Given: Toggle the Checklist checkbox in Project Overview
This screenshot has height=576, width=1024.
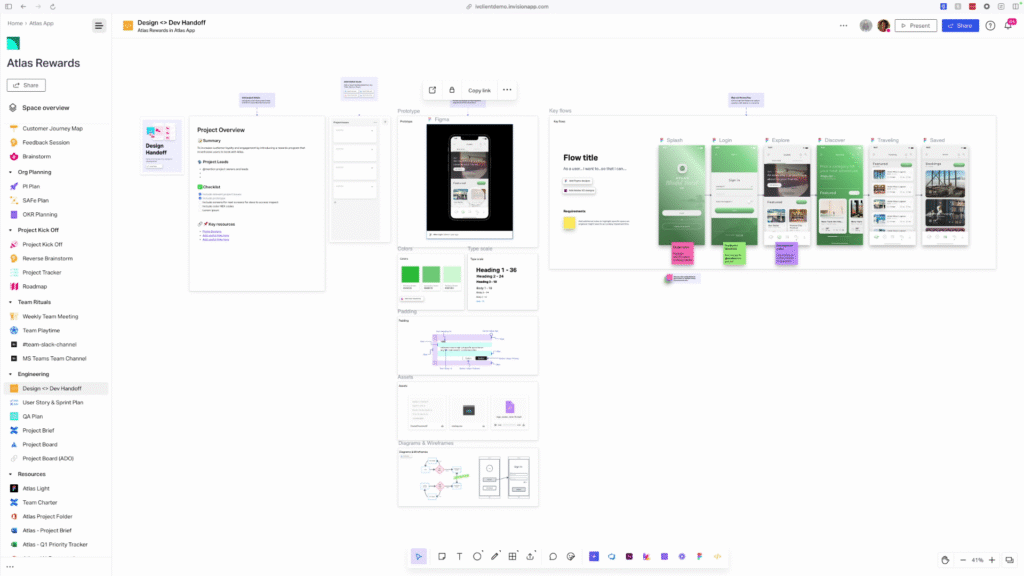Looking at the screenshot, I should (201, 186).
